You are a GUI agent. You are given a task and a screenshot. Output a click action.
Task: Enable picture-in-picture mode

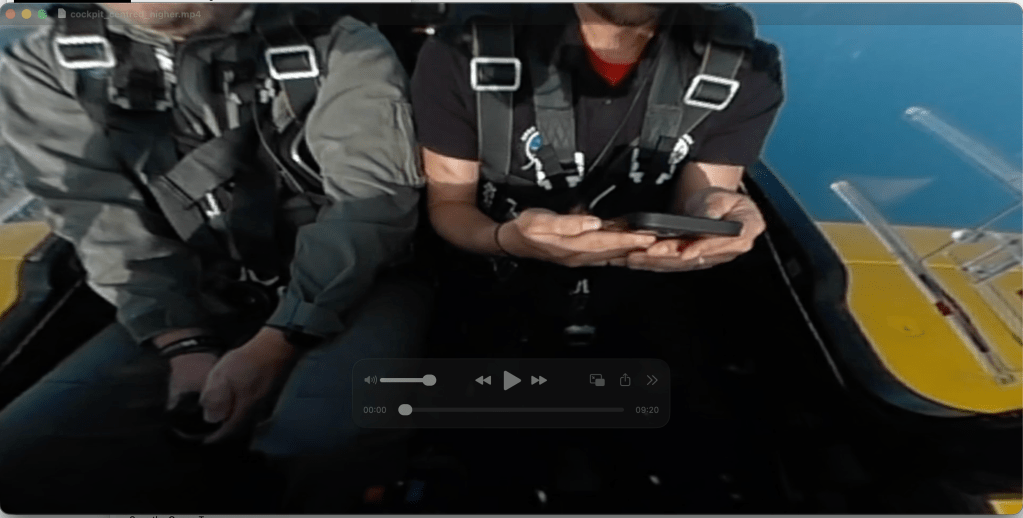(x=597, y=380)
